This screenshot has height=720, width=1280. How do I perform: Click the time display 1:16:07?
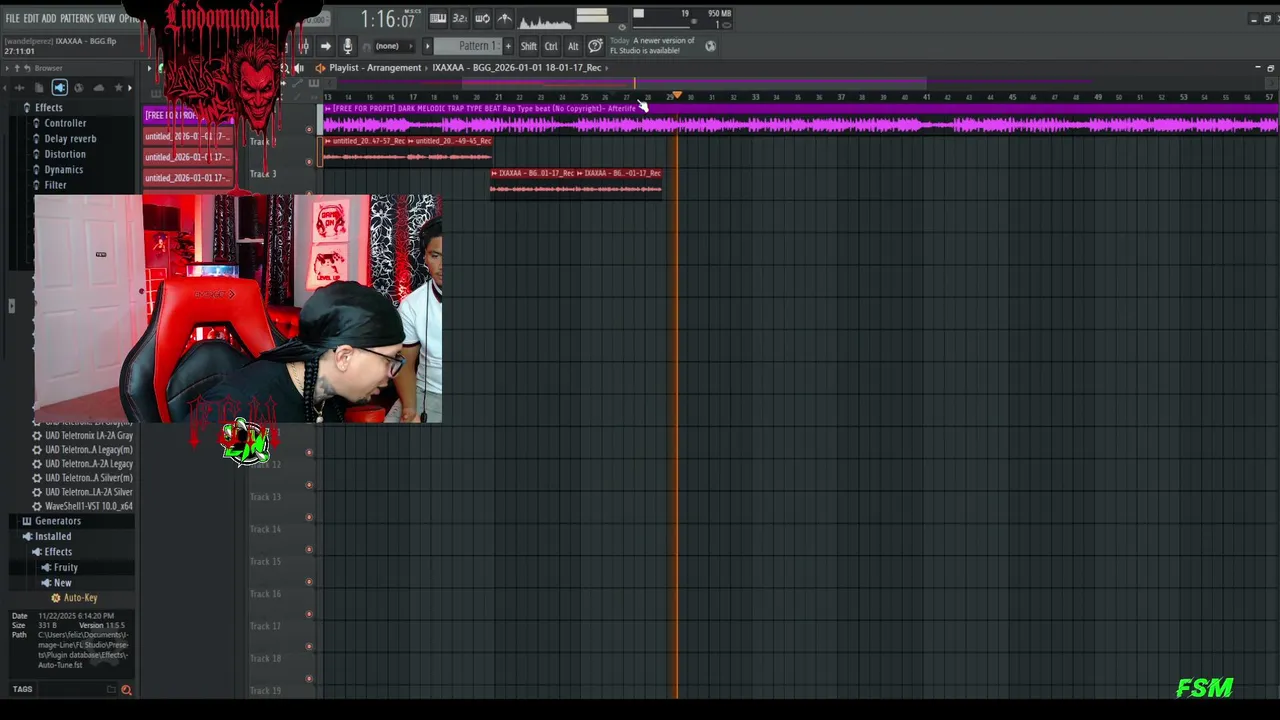388,20
